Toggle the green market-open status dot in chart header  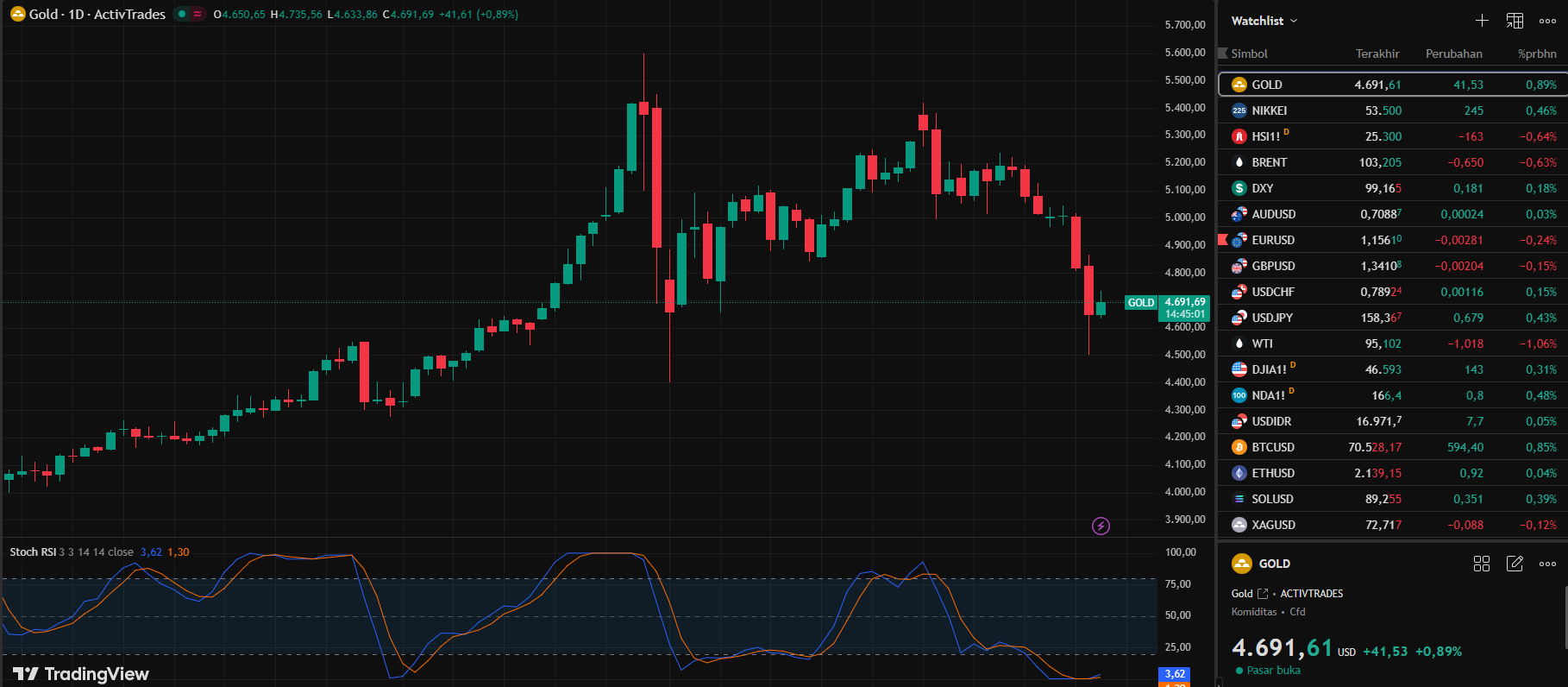click(182, 14)
